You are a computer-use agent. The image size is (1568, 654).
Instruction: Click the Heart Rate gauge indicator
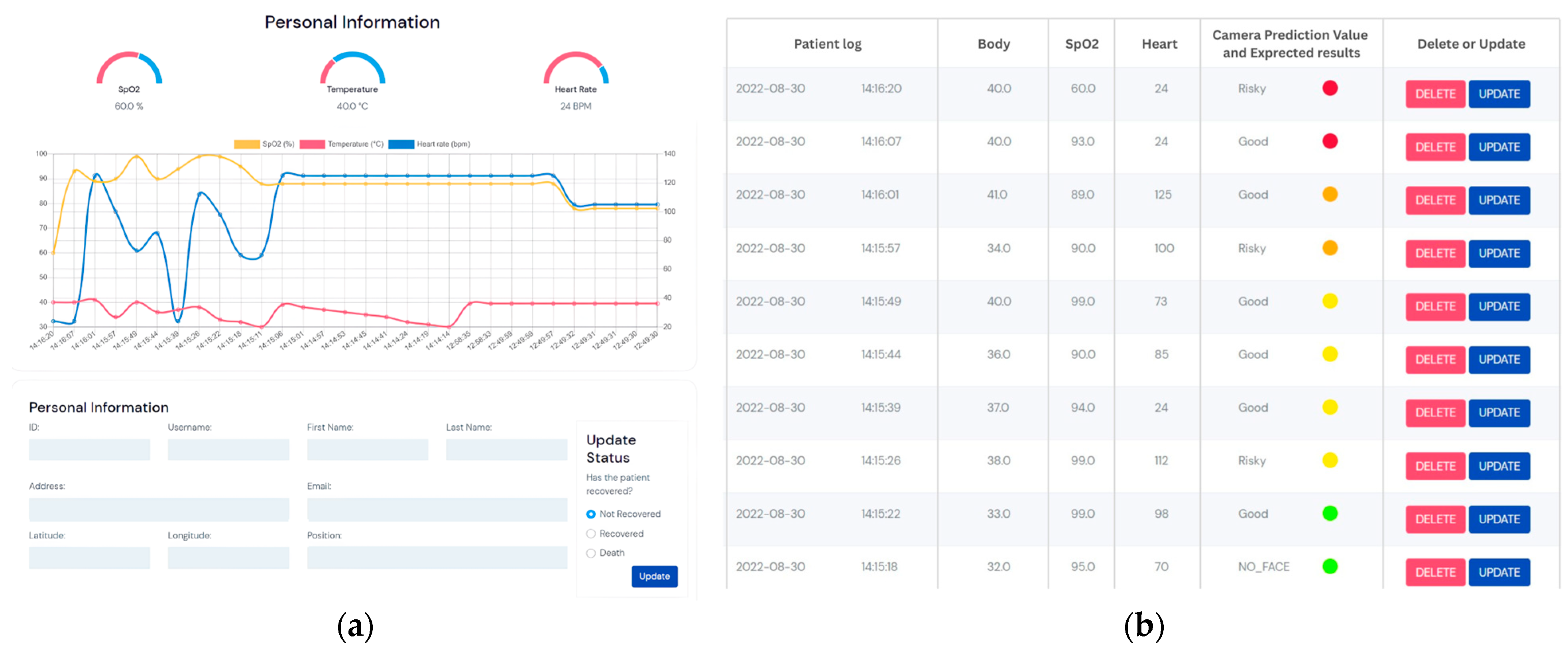pyautogui.click(x=575, y=67)
